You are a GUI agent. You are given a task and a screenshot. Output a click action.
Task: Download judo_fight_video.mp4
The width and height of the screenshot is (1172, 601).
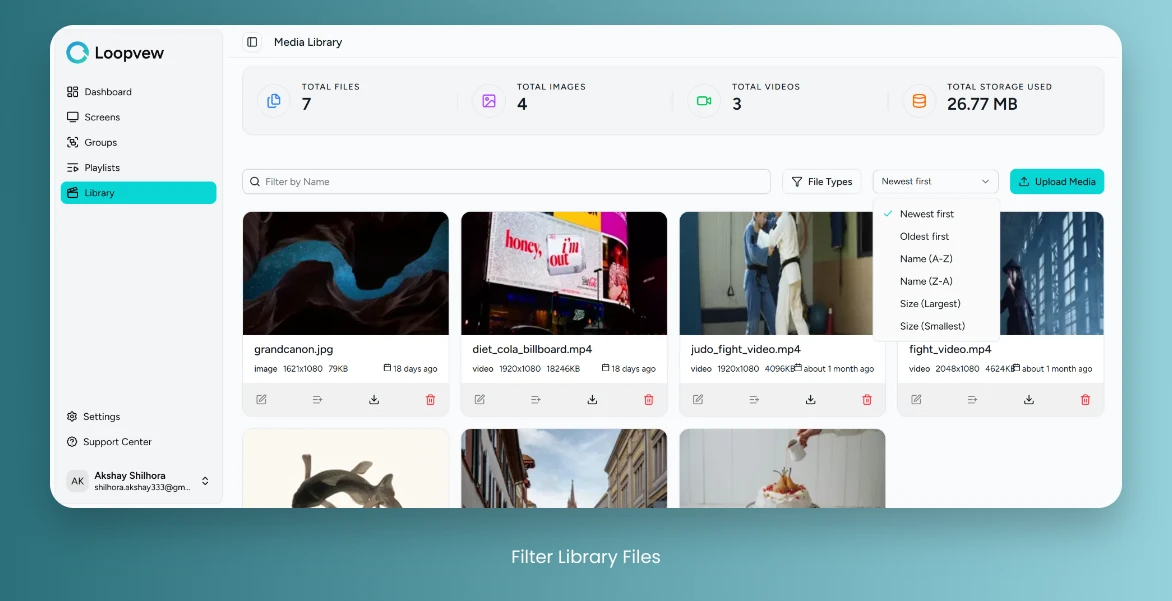coord(810,400)
